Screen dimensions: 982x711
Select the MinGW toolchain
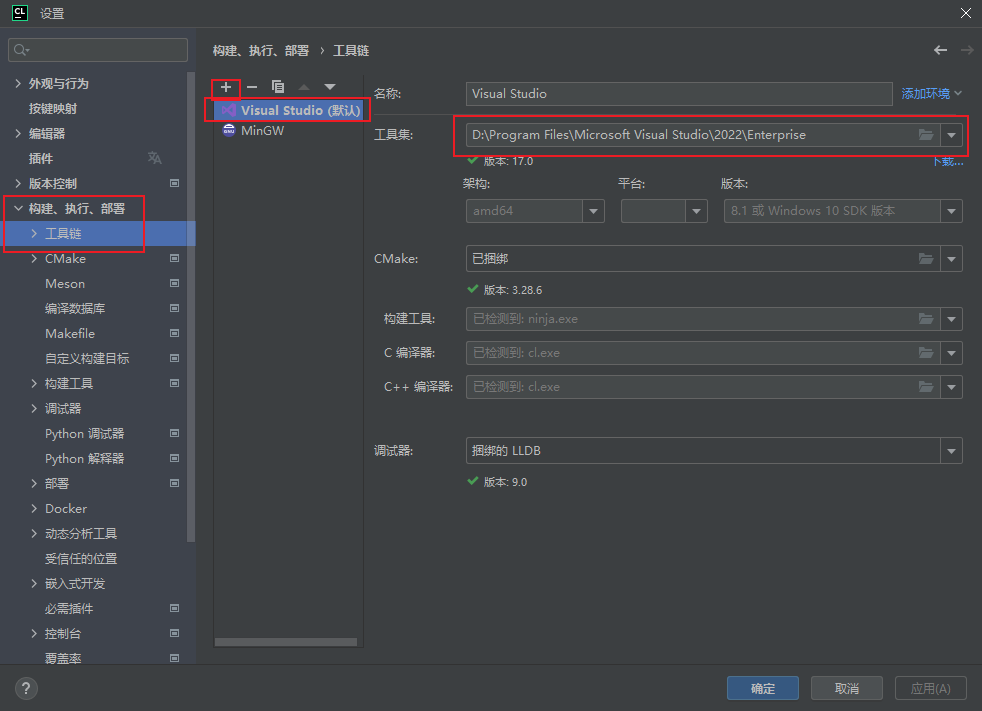coord(262,130)
